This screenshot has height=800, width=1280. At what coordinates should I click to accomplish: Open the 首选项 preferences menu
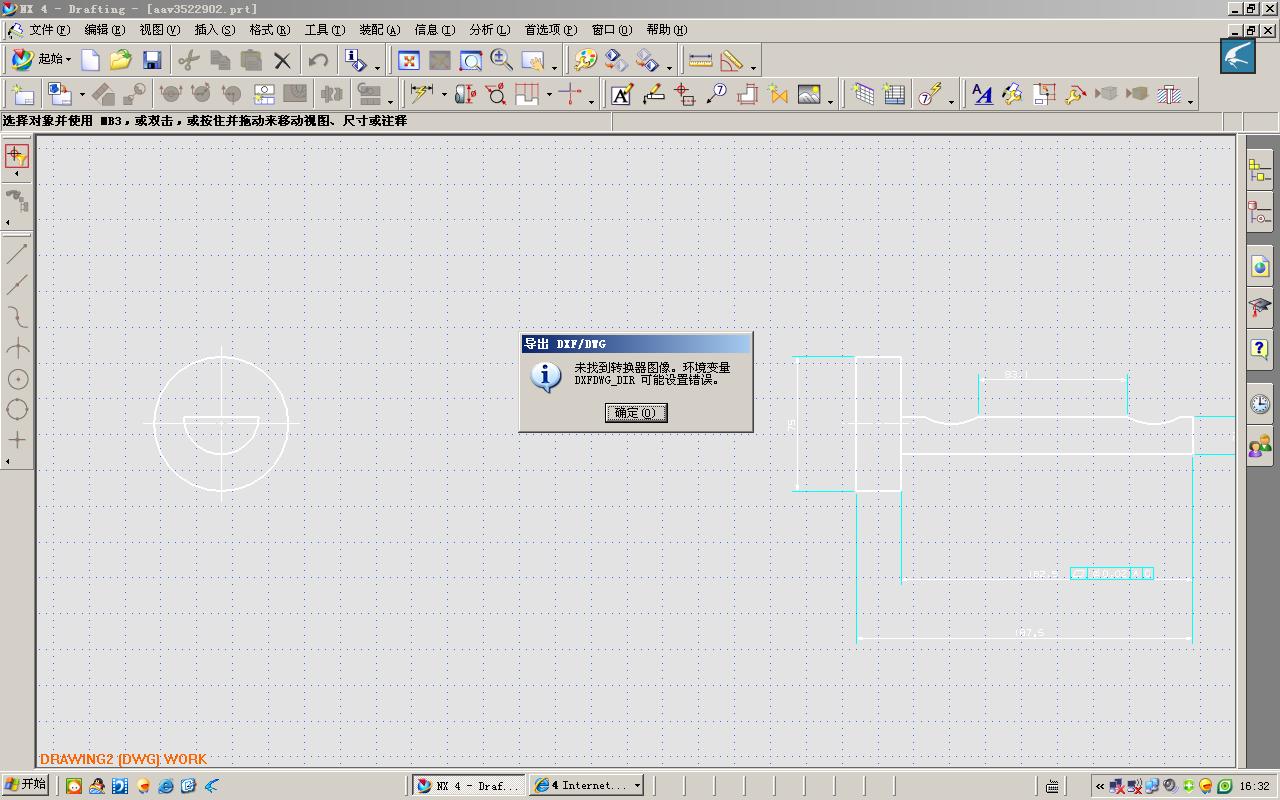click(551, 30)
